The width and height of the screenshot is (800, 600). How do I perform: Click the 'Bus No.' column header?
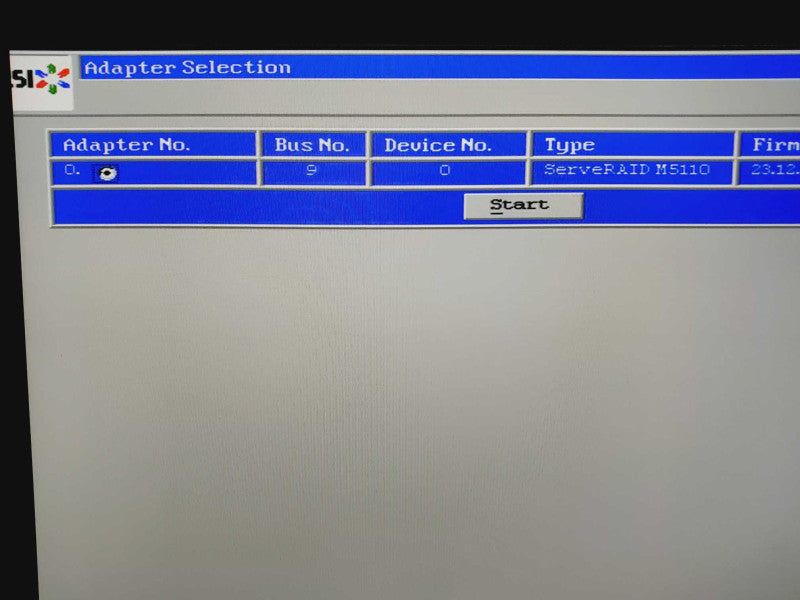313,145
